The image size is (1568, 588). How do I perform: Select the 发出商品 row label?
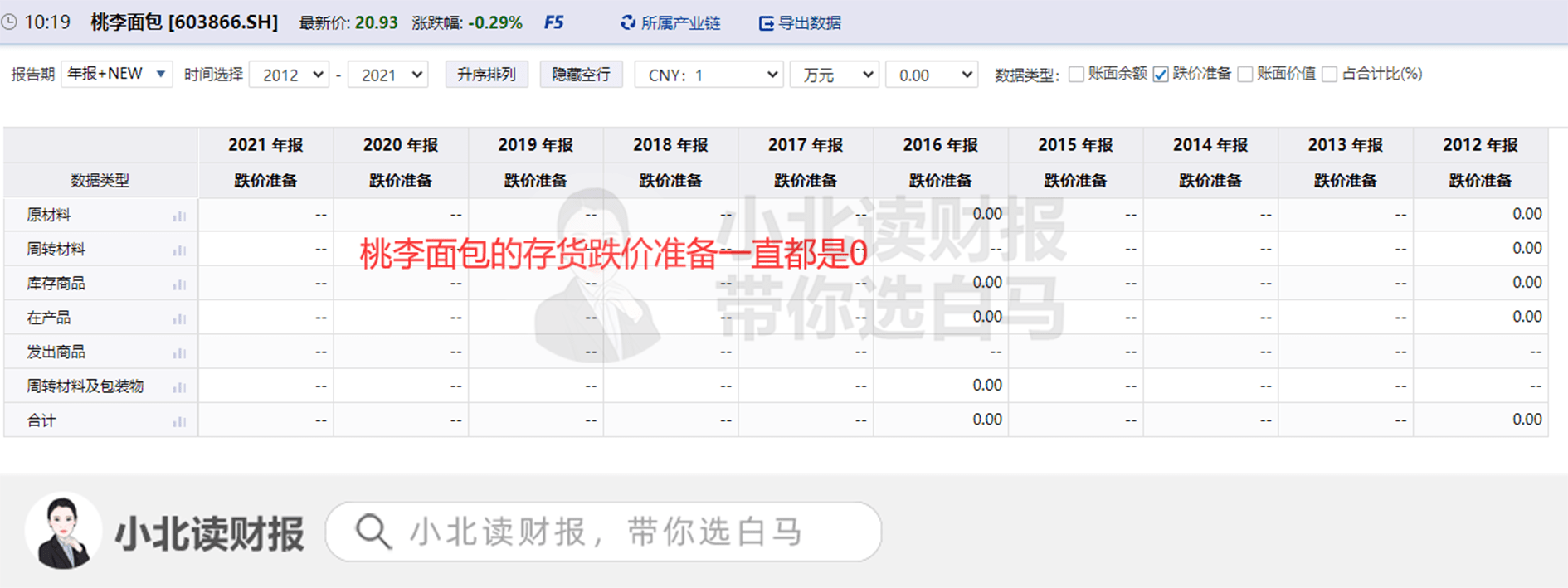click(56, 352)
